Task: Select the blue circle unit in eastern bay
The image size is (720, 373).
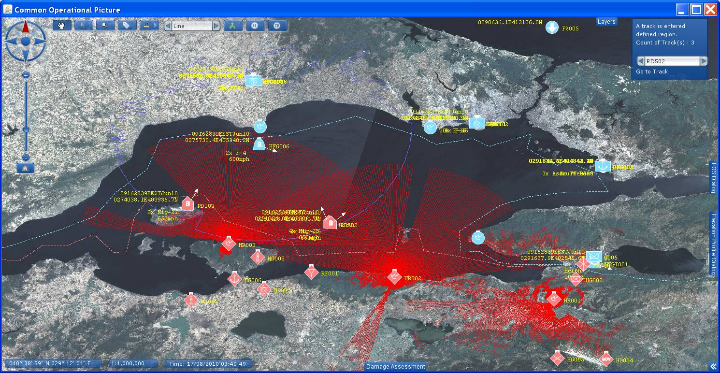Action: tap(478, 237)
